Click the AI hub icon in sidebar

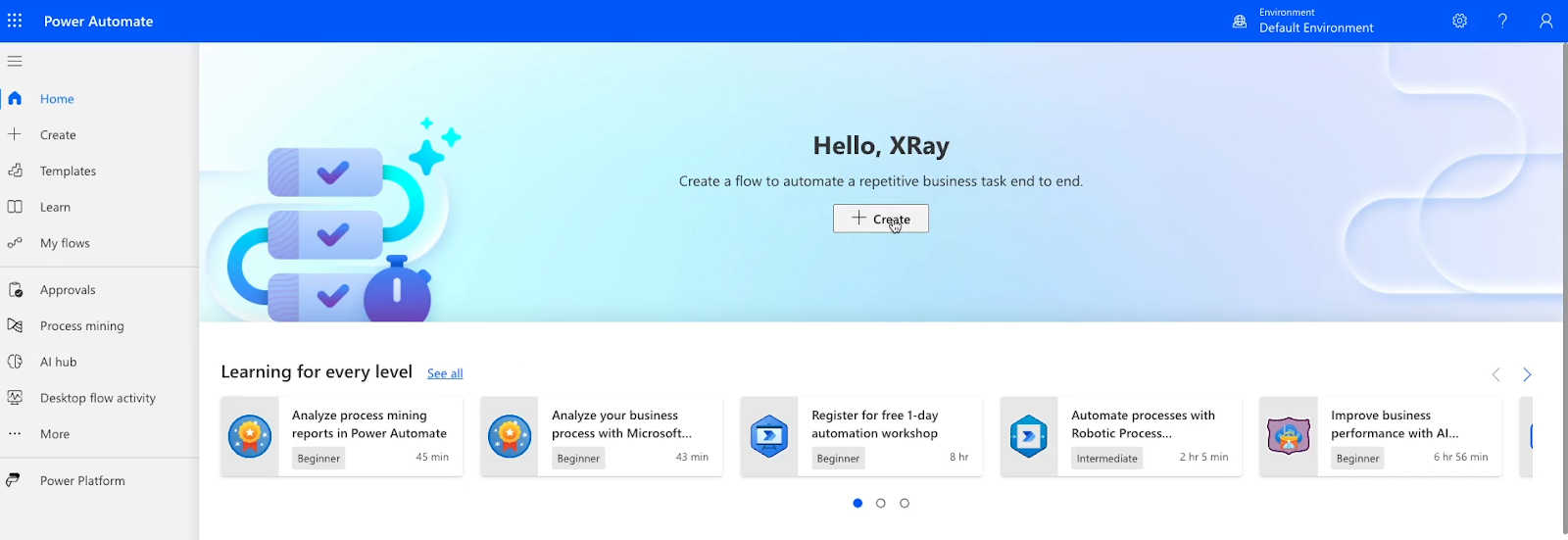15,362
